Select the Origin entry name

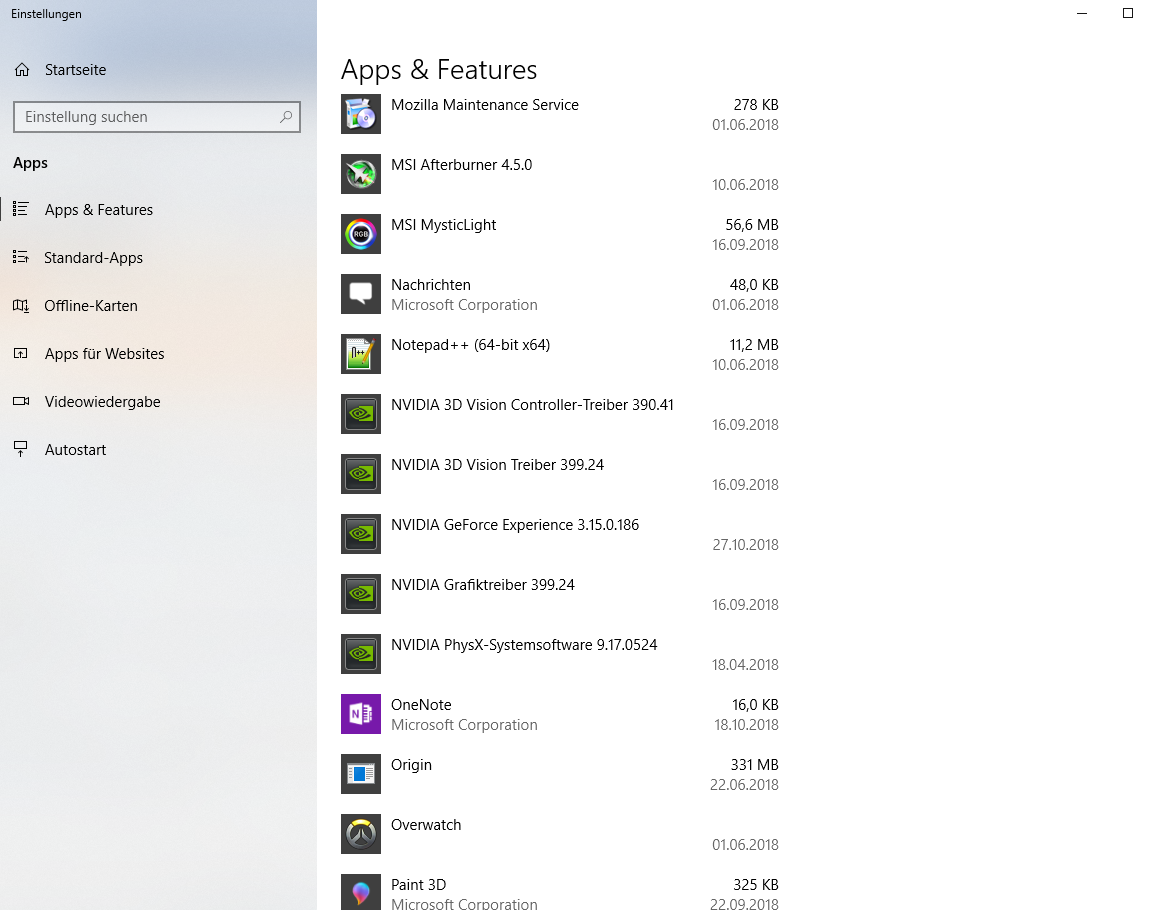pos(412,765)
